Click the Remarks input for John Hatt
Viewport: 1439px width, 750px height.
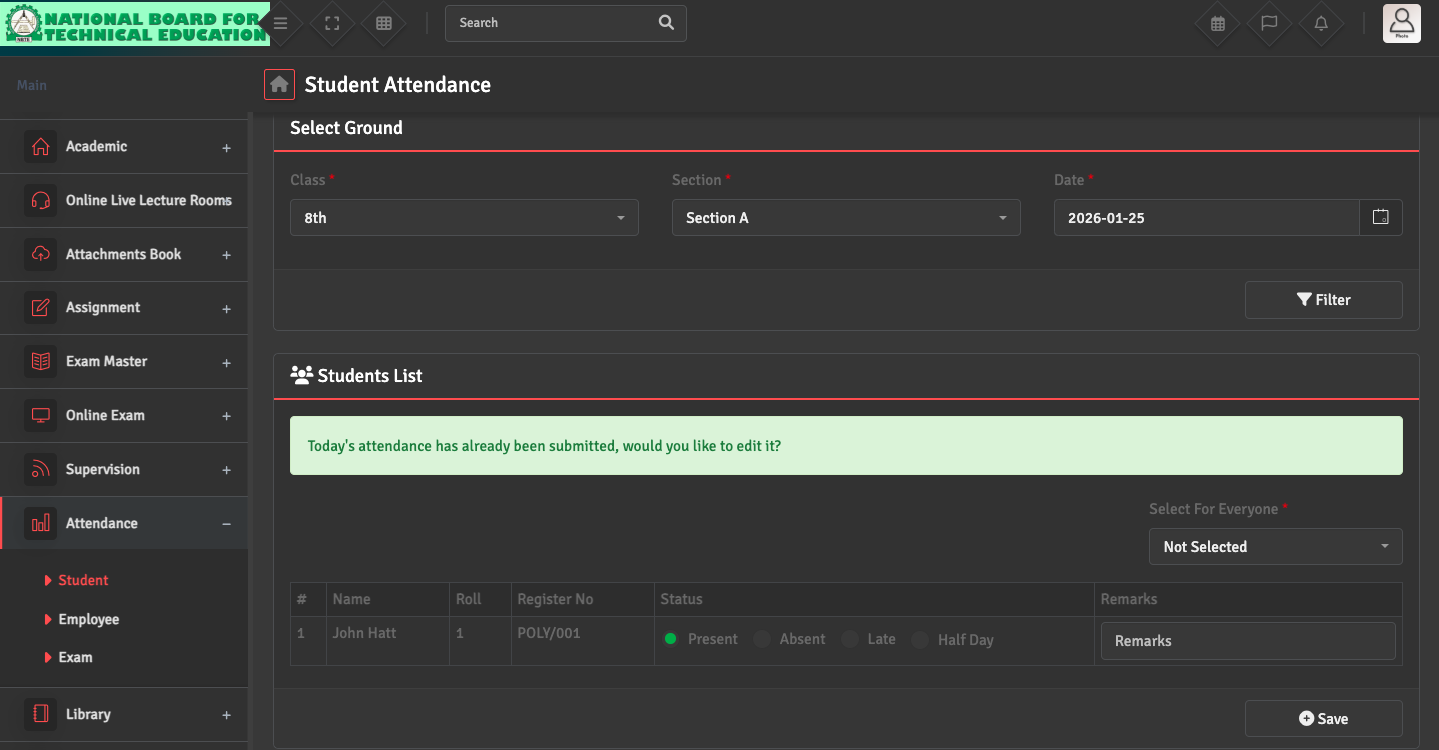(x=1247, y=641)
